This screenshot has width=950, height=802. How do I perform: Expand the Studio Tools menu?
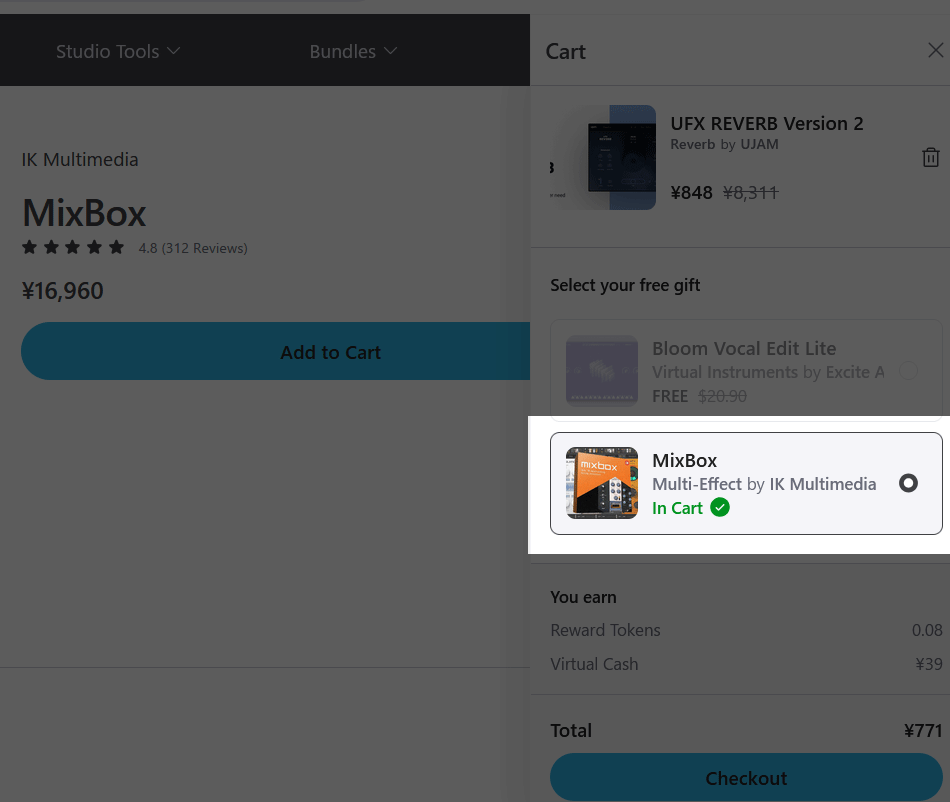[107, 51]
